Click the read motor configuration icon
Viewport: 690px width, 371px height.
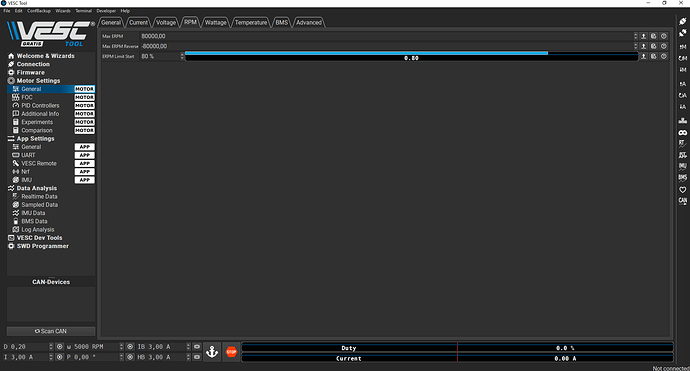point(683,46)
